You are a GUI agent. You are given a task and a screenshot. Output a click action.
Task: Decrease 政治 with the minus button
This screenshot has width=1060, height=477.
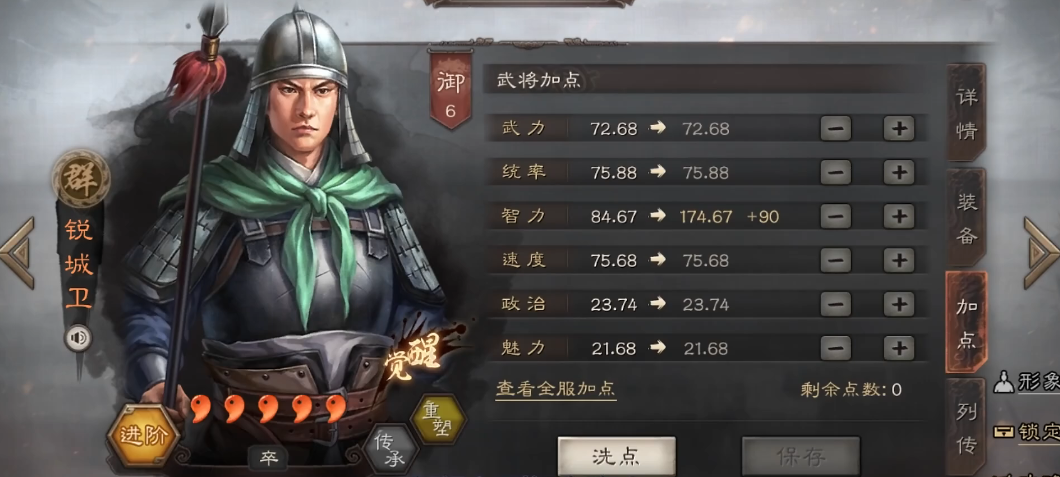click(x=836, y=304)
